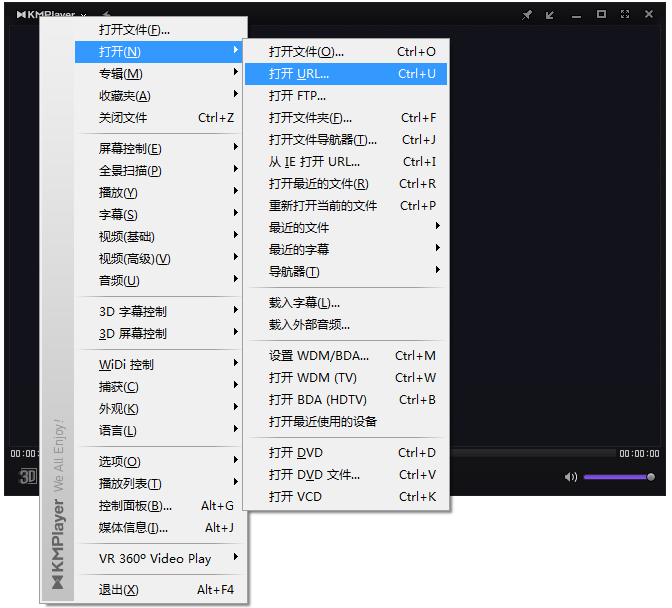Choose 打开 DVD 文件... item

coord(346,475)
